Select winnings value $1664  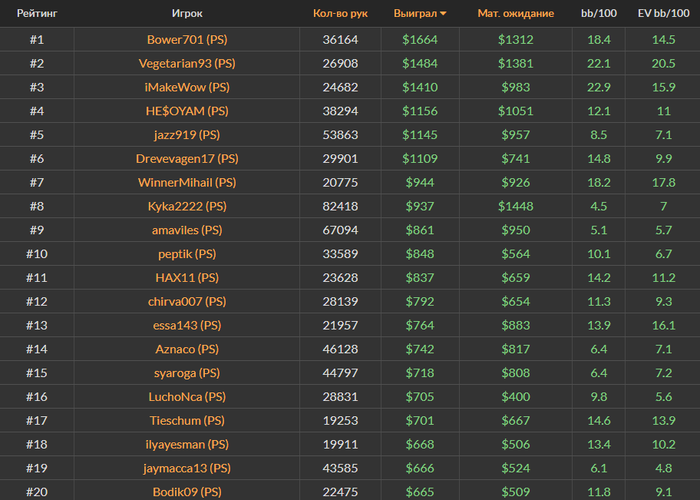click(x=420, y=40)
